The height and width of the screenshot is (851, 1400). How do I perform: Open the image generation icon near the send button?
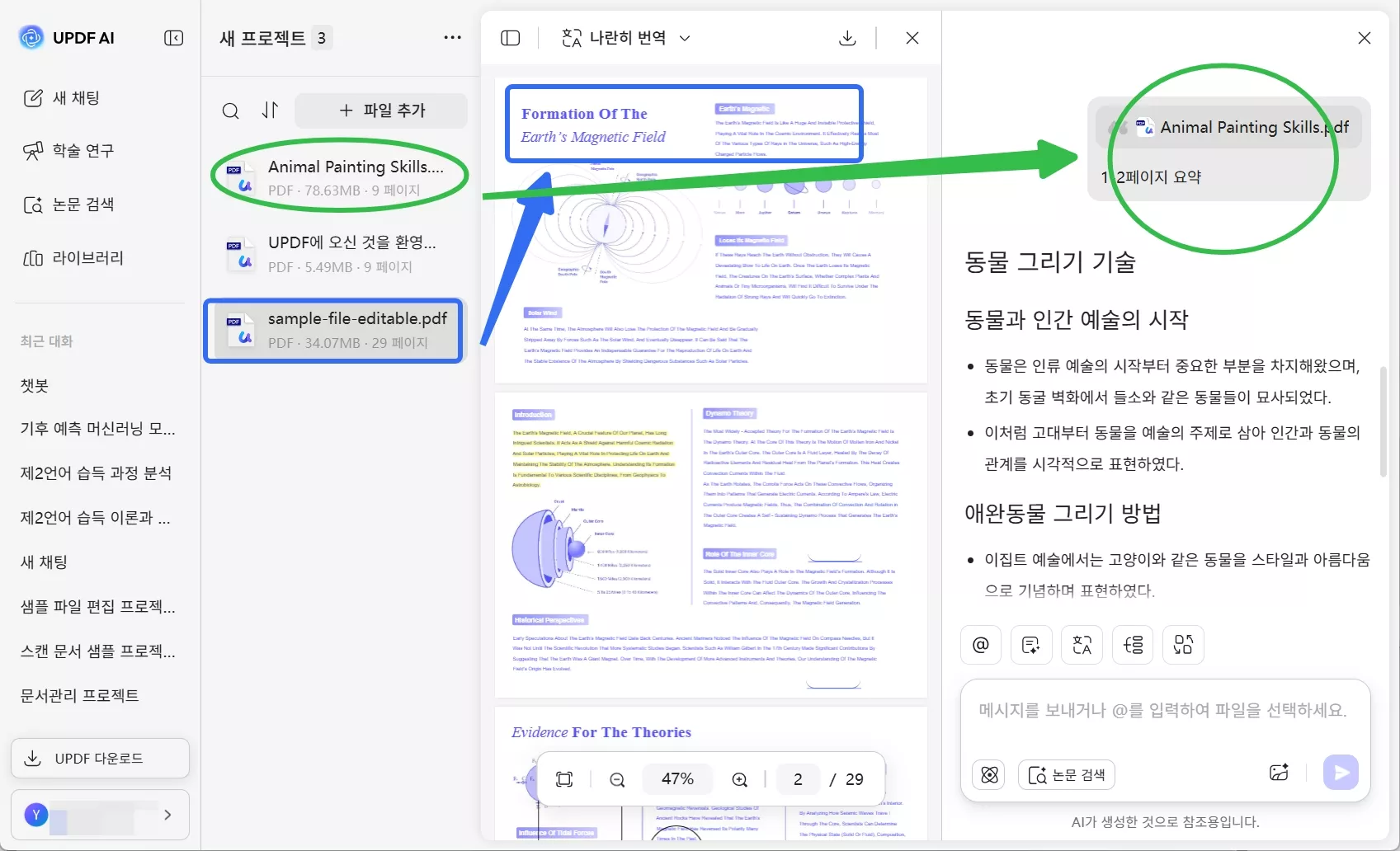(x=1280, y=773)
